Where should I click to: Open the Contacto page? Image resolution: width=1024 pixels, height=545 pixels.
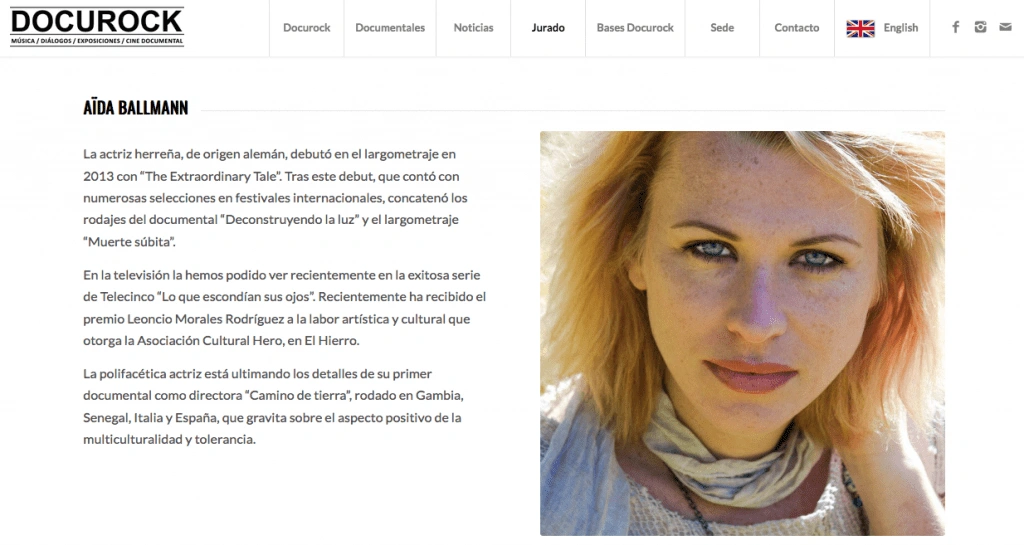click(797, 27)
